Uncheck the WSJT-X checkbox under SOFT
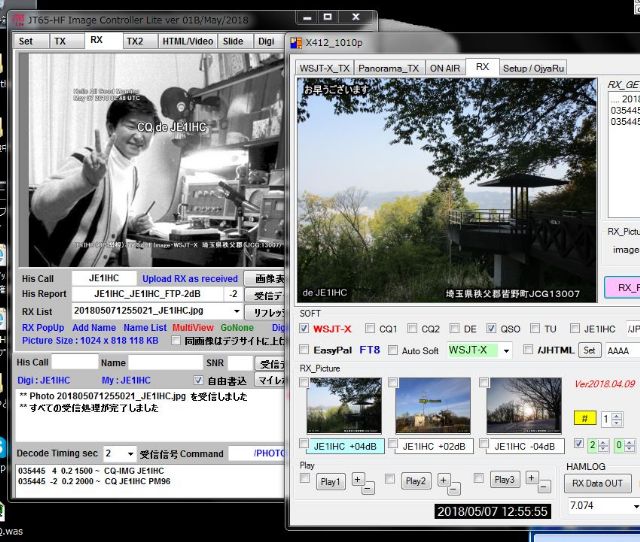Image resolution: width=640 pixels, height=542 pixels. pos(305,328)
